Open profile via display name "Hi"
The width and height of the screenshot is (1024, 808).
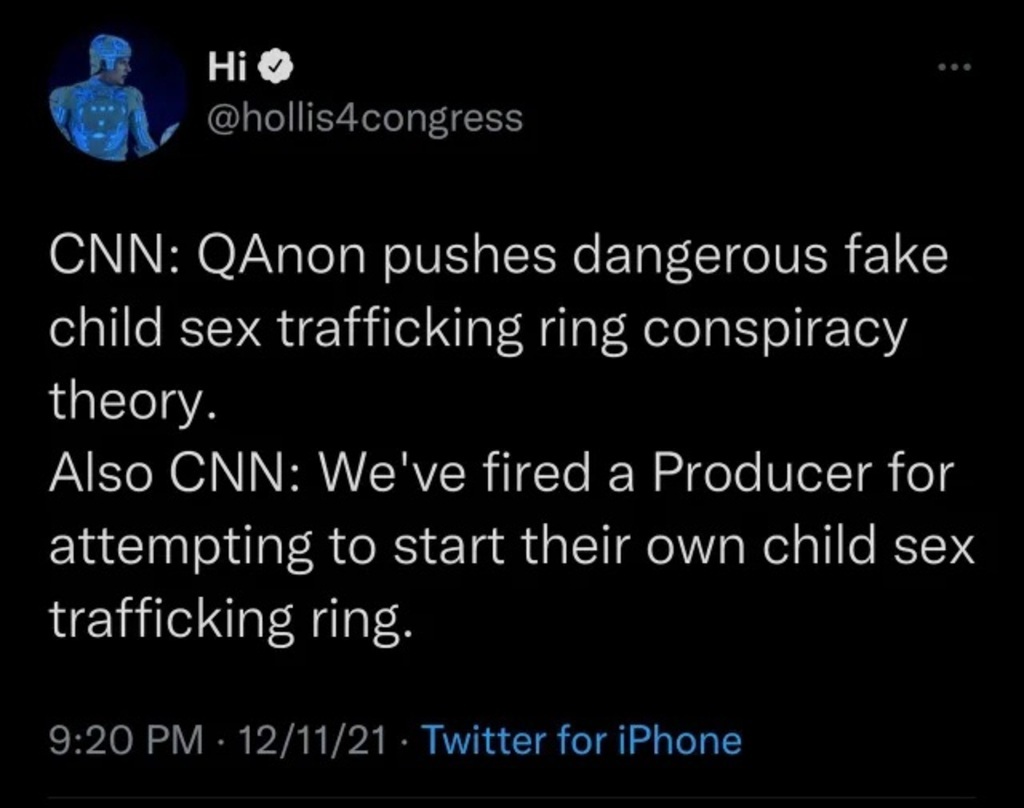pyautogui.click(x=225, y=69)
